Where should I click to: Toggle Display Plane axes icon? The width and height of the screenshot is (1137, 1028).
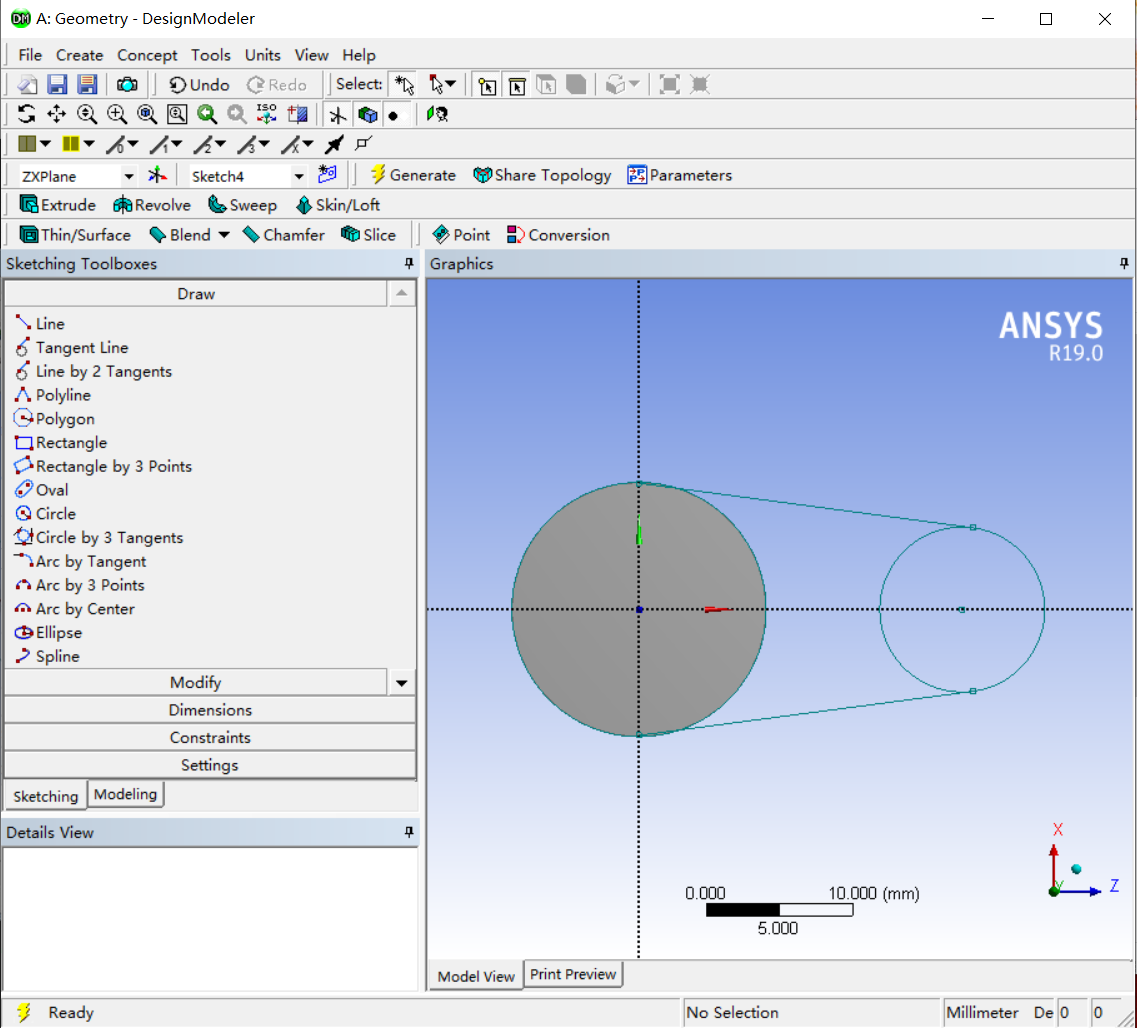(337, 114)
